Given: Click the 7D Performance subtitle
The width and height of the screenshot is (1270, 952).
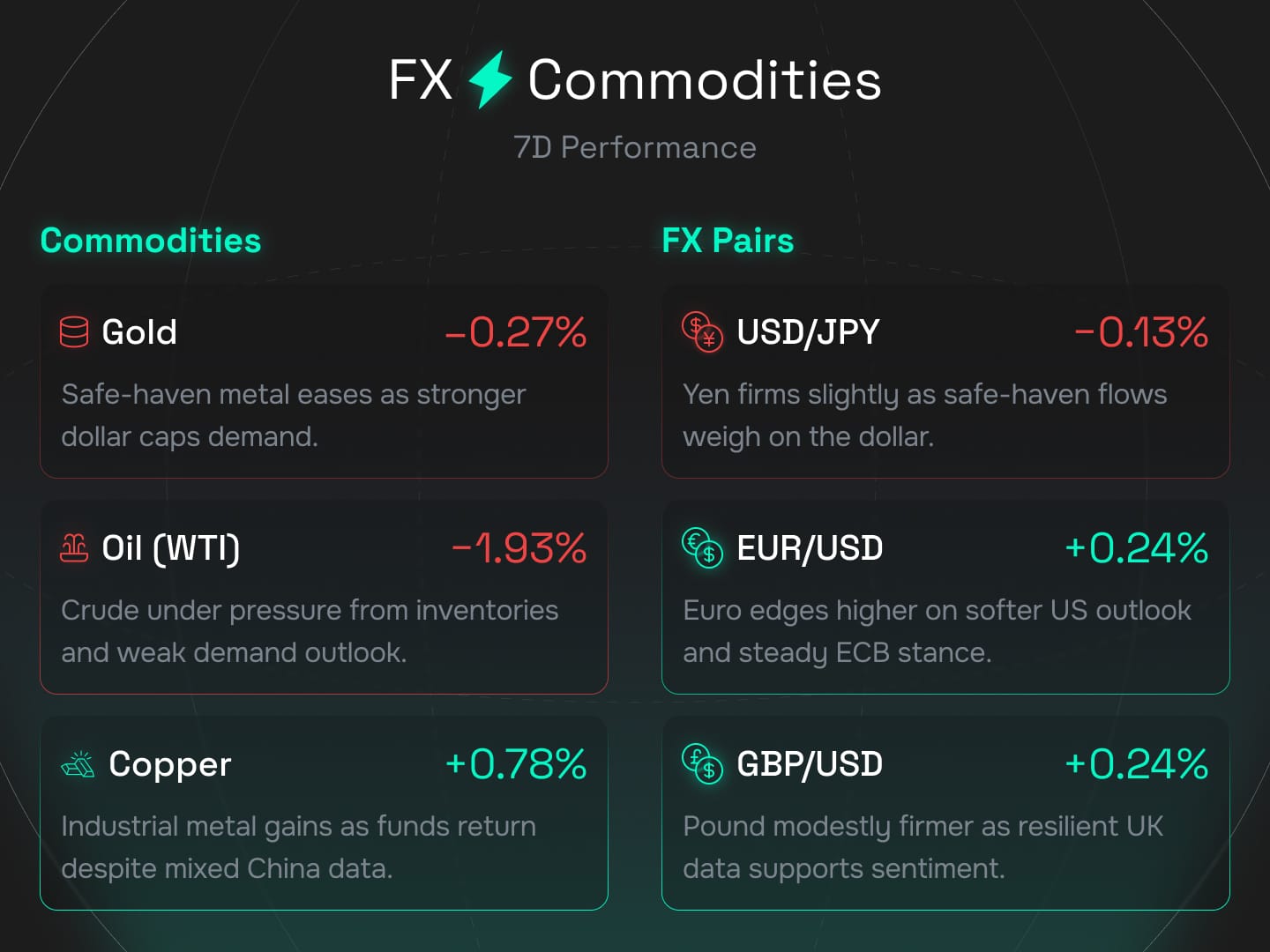Looking at the screenshot, I should [635, 147].
